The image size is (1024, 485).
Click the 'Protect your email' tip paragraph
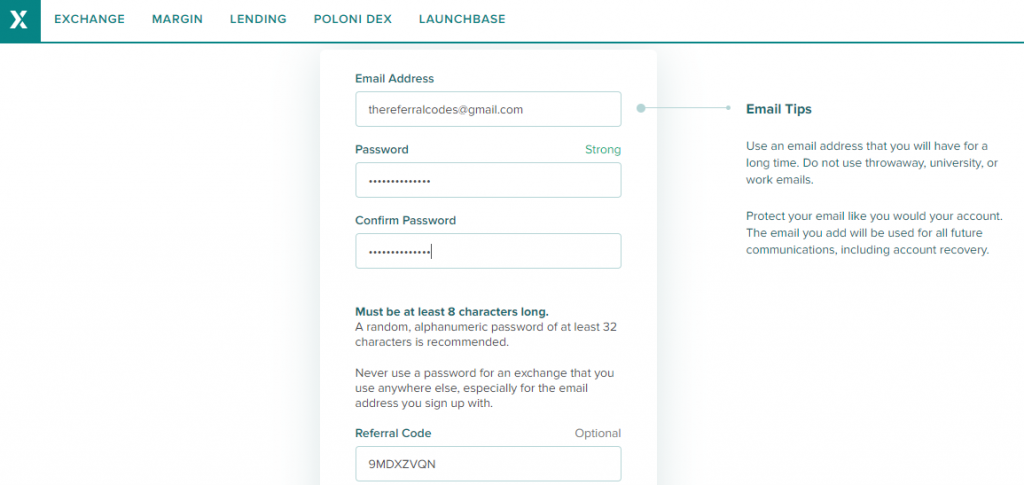[x=874, y=233]
